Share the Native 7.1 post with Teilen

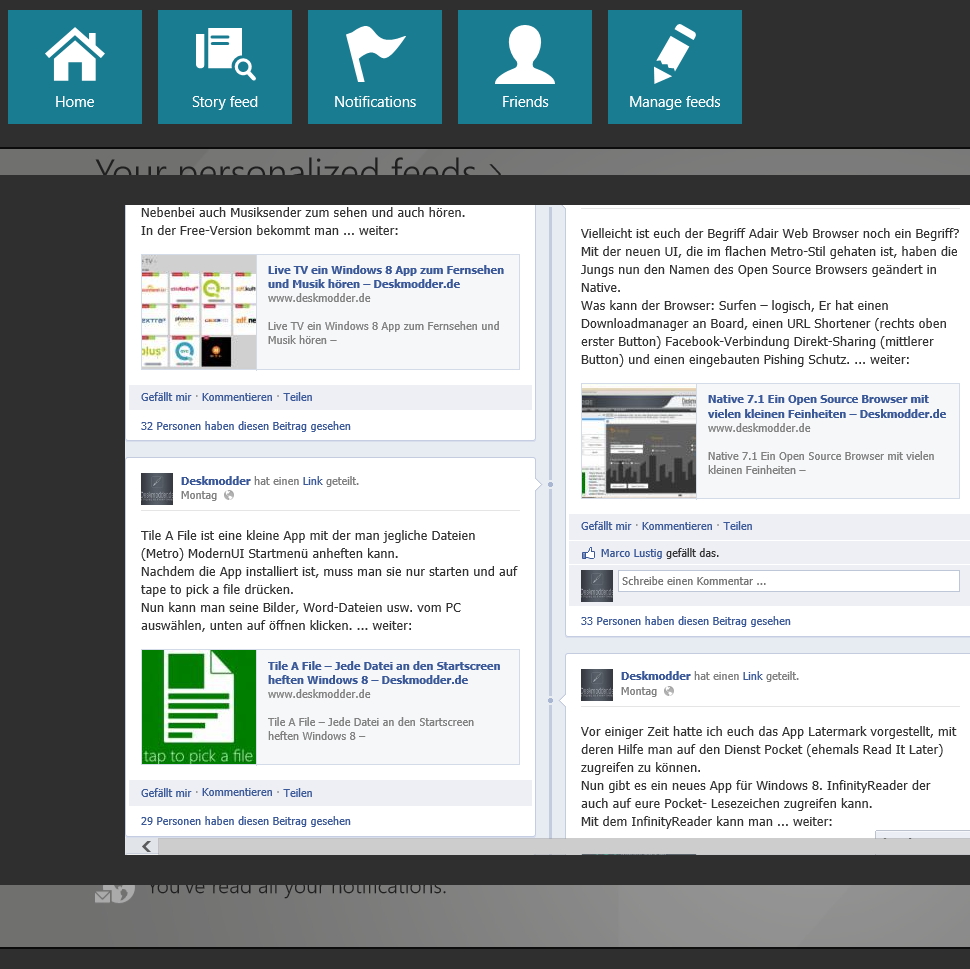737,526
